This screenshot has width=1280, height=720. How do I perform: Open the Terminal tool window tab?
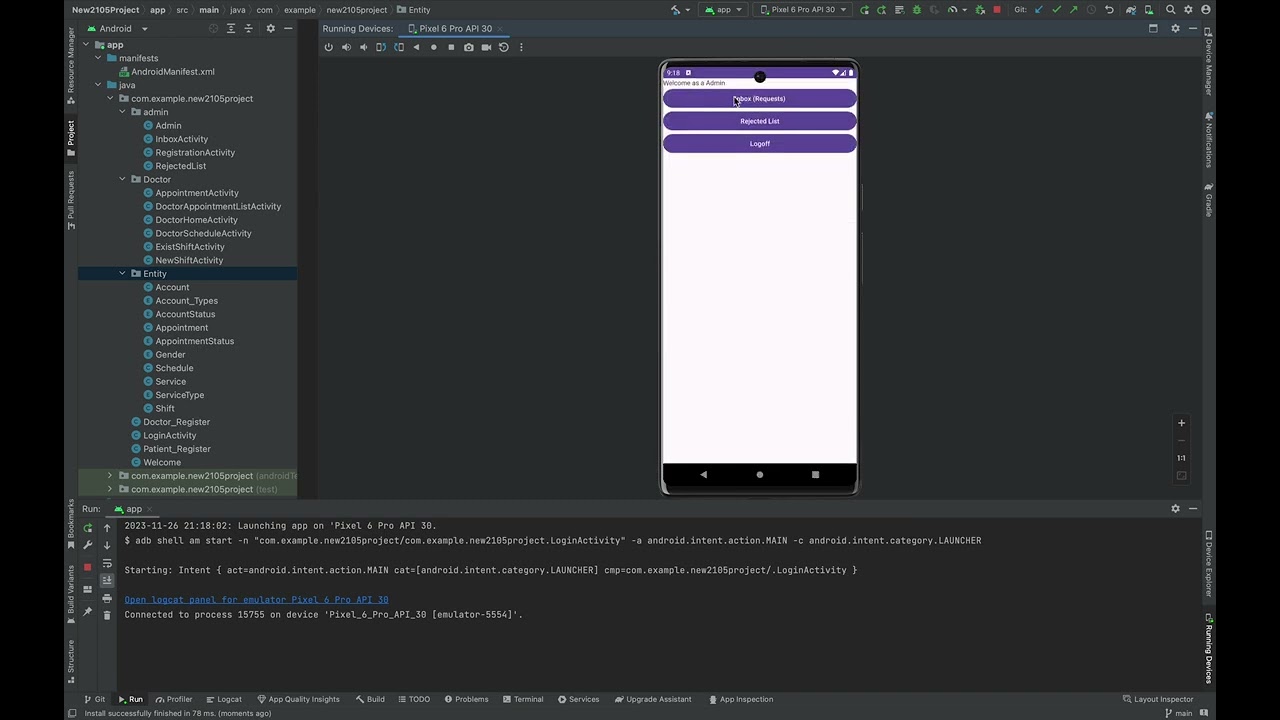coord(522,699)
